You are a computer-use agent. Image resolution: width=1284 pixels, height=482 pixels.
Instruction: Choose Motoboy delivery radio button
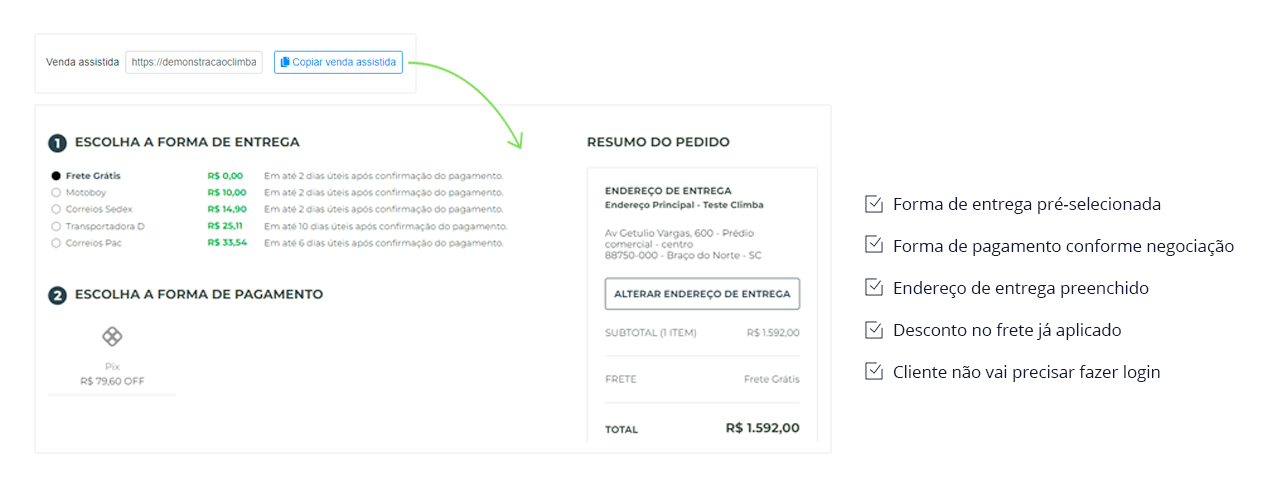point(56,192)
